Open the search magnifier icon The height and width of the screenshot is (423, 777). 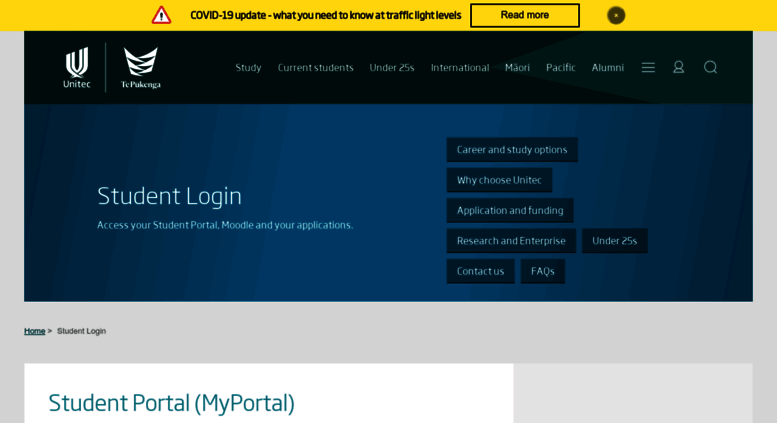[x=710, y=67]
